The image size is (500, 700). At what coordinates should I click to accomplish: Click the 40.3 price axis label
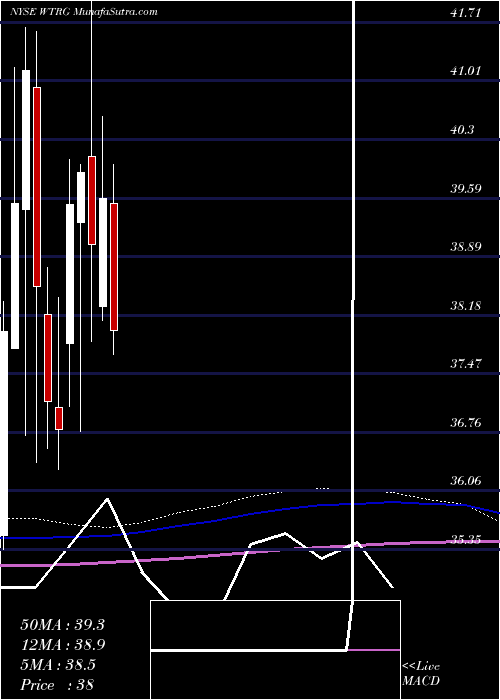(462, 130)
